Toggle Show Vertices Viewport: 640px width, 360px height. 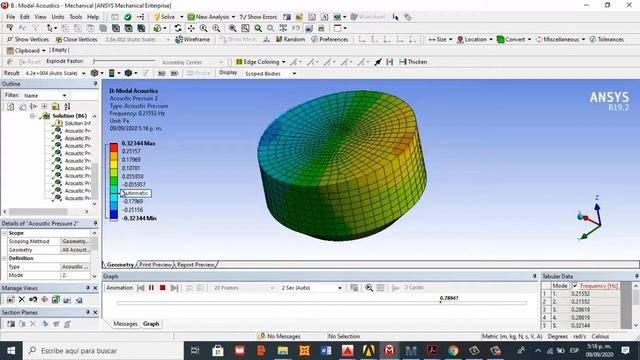click(x=28, y=39)
